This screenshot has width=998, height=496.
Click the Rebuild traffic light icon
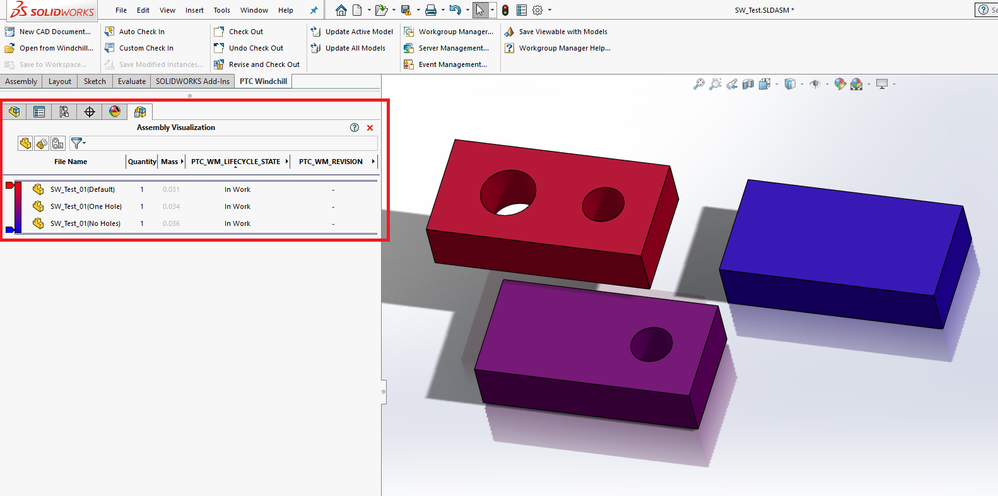505,10
